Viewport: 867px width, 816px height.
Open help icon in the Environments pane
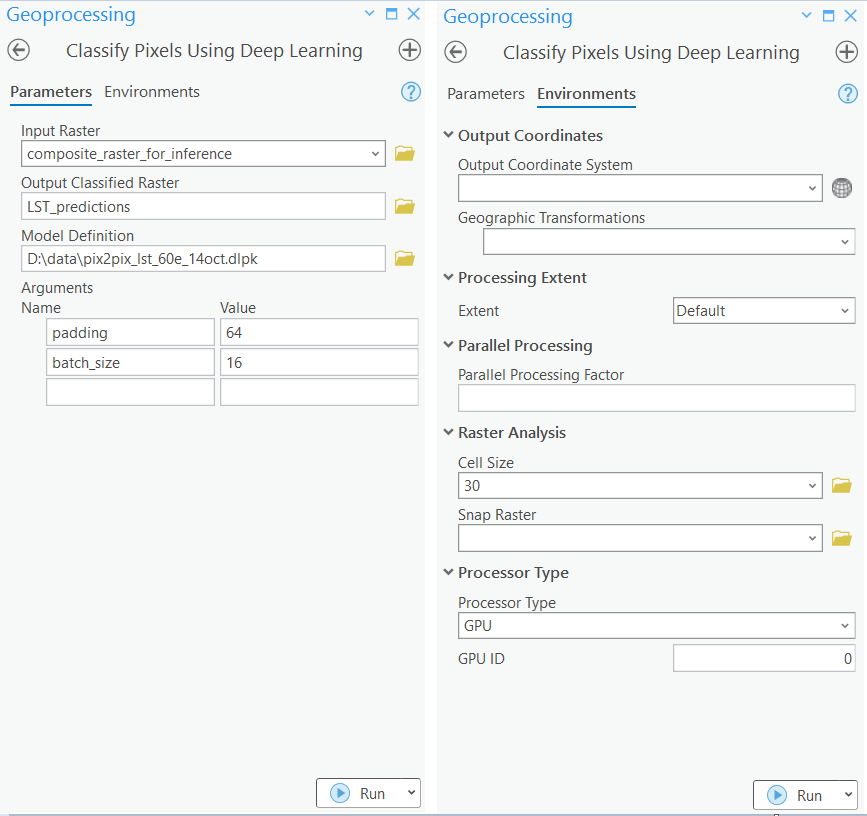coord(847,93)
